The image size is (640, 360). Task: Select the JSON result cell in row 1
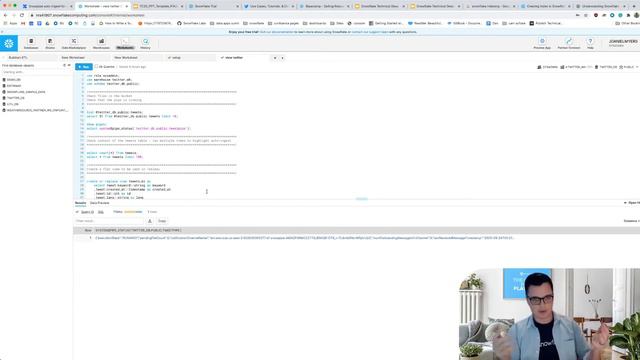click(304, 238)
